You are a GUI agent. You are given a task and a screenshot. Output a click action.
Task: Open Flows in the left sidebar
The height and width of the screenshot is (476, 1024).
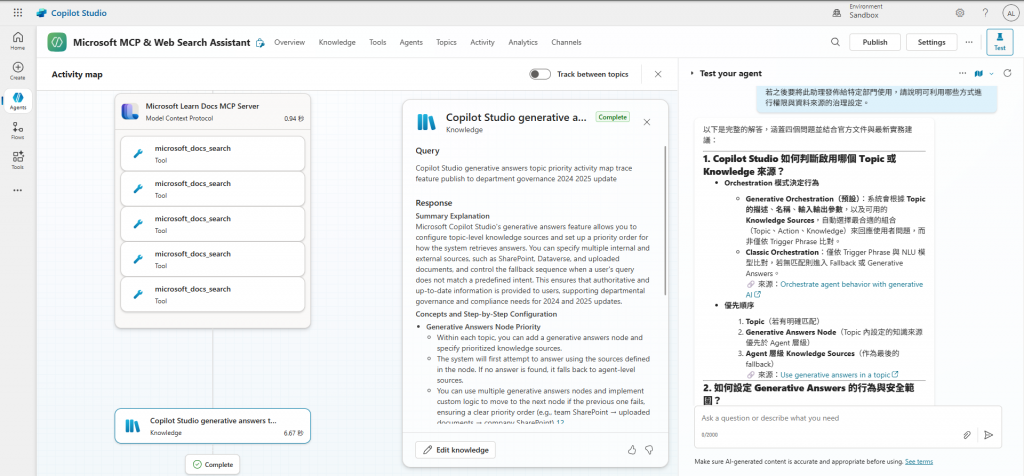coord(18,131)
